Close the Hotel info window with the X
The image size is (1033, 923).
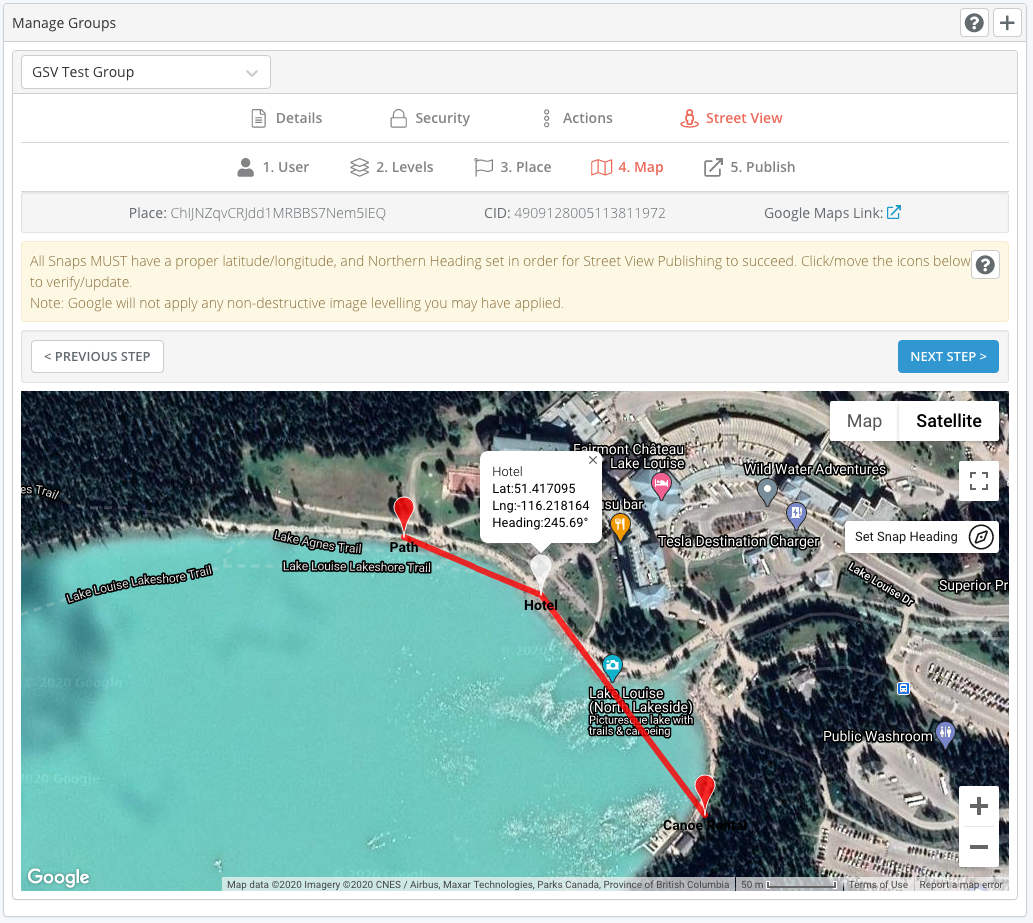592,460
